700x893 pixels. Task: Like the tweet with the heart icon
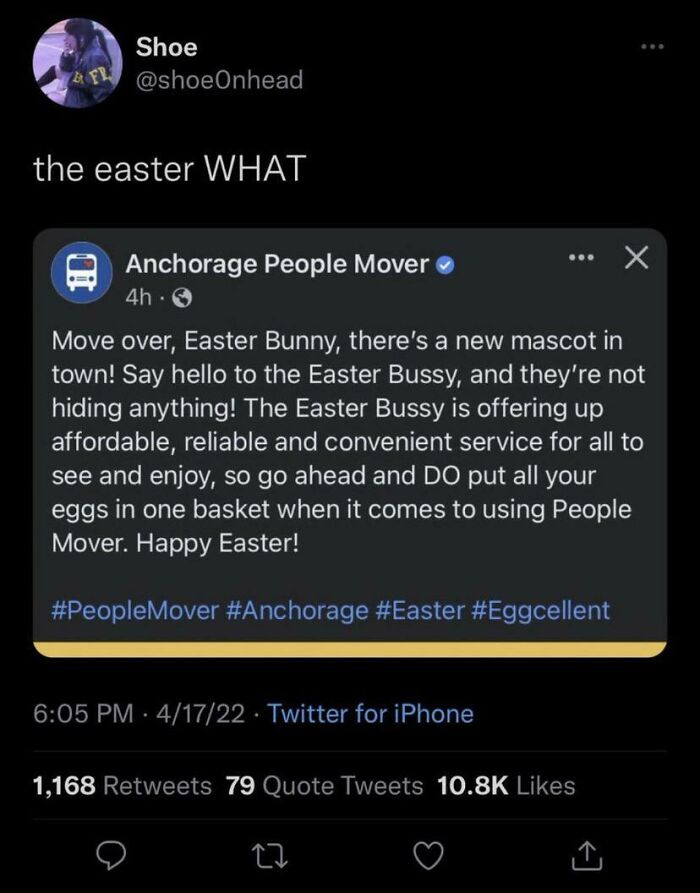coord(428,853)
